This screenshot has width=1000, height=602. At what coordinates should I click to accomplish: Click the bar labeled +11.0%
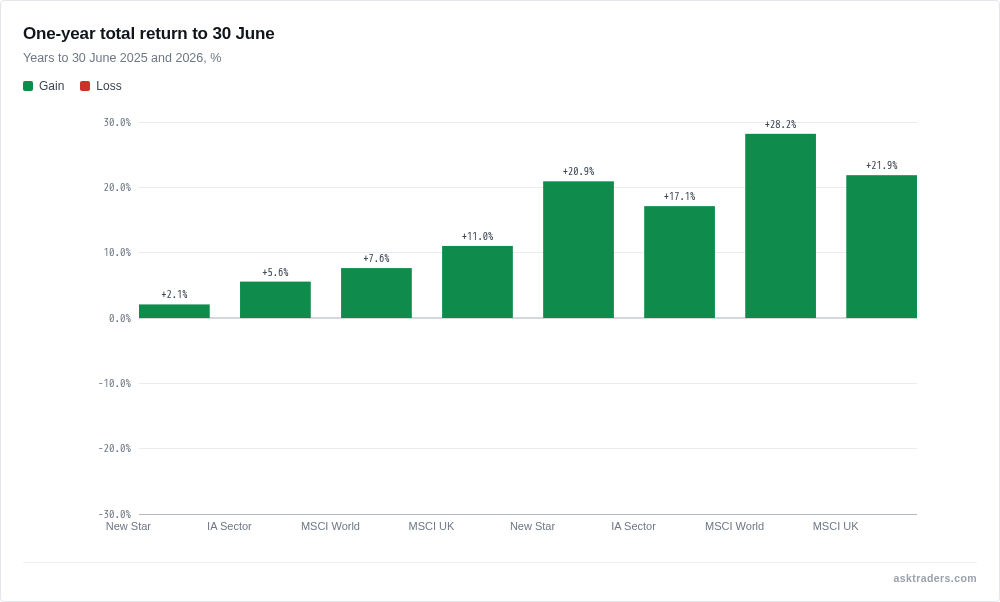click(x=477, y=282)
